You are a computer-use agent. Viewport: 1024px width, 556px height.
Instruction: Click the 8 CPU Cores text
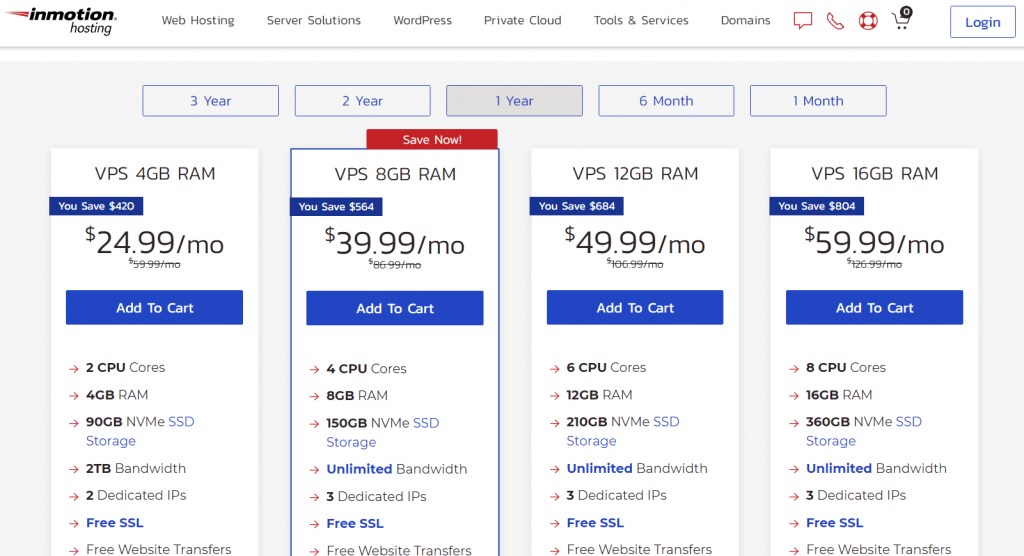tap(846, 367)
